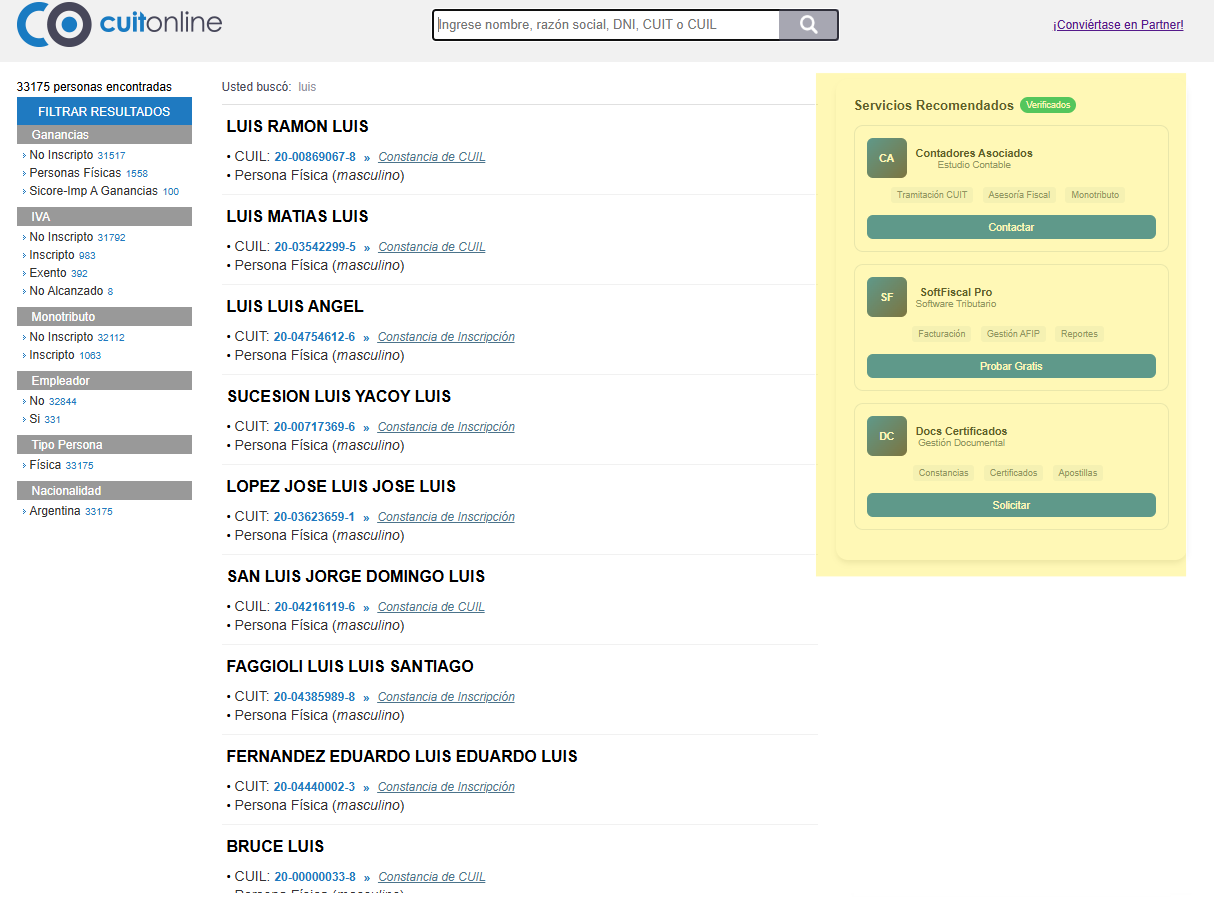
Task: Click the CA Contadores Asociados icon
Action: click(886, 158)
